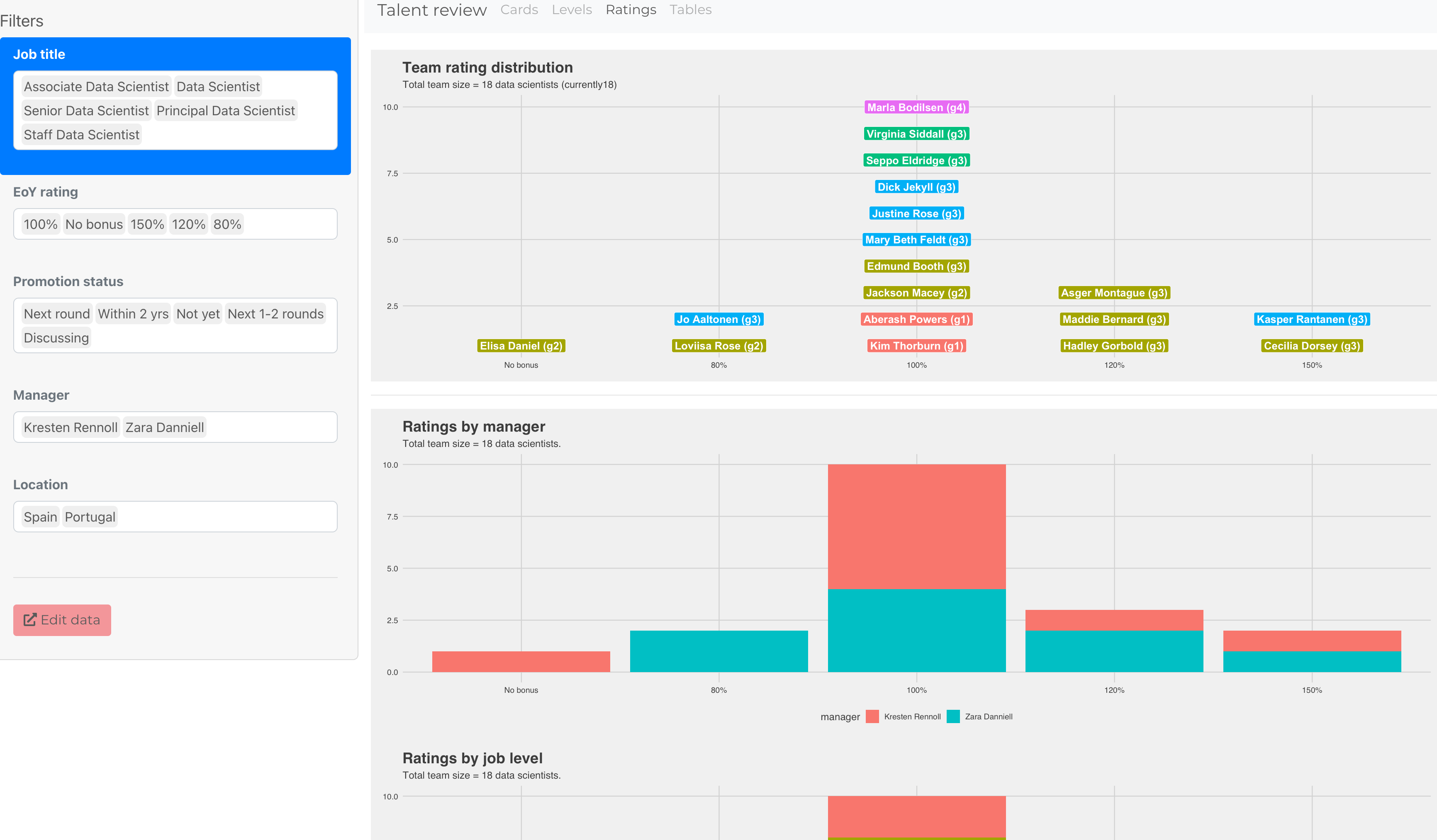Click the Edit data external-link icon
1437x840 pixels.
point(29,619)
